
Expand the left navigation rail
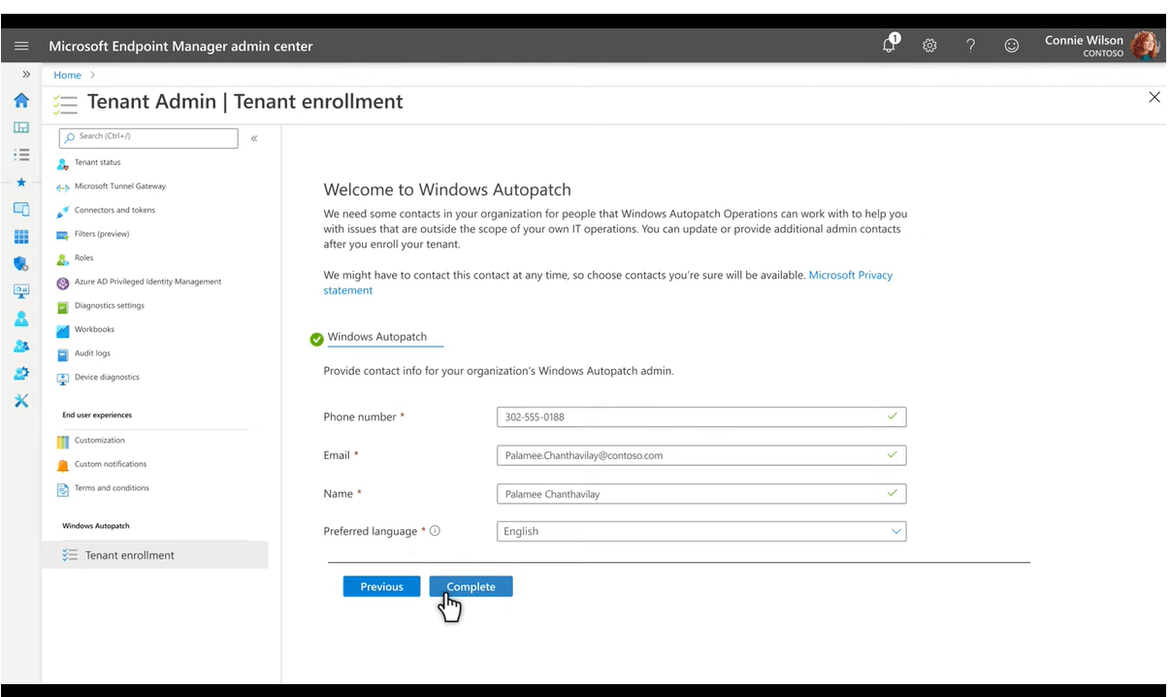26,75
